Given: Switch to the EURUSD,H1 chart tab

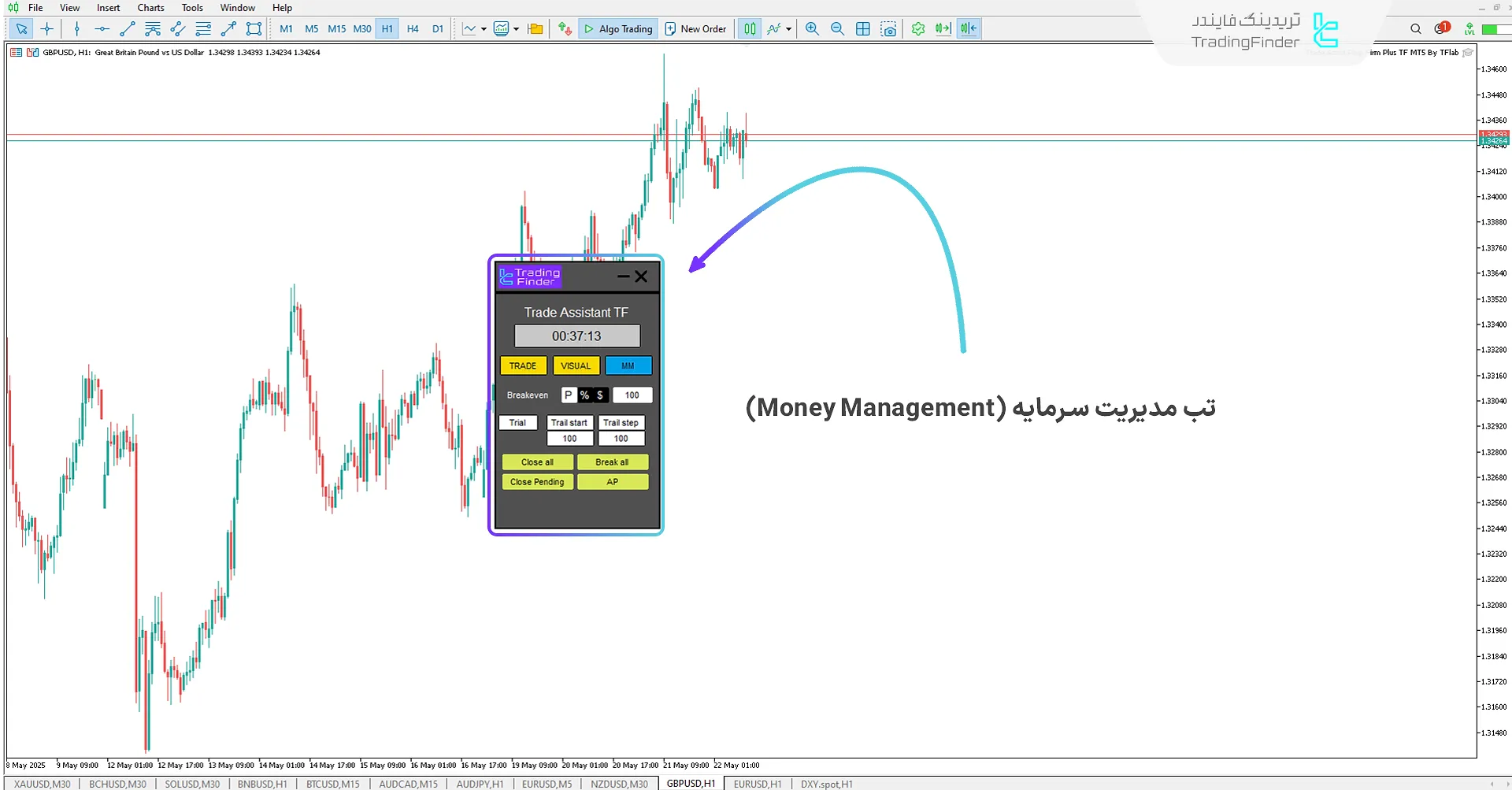Looking at the screenshot, I should (x=757, y=784).
